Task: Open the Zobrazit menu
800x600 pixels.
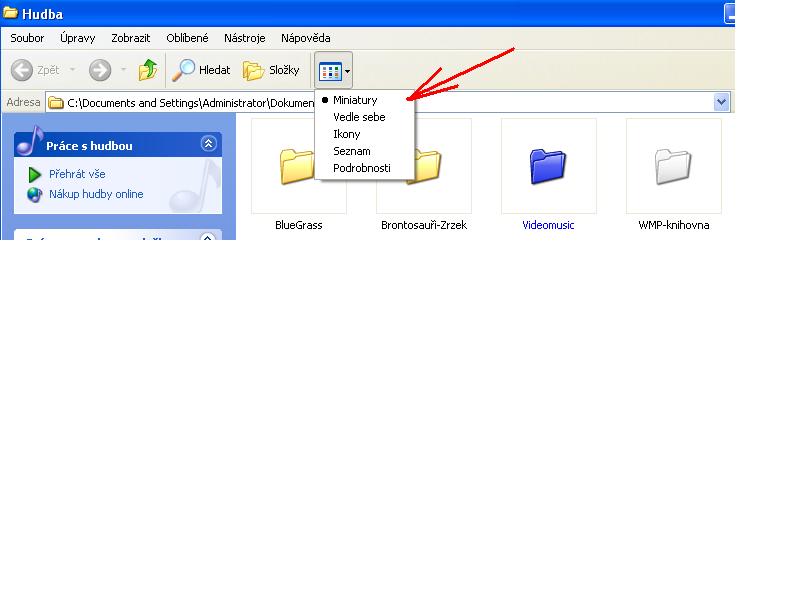Action: coord(131,38)
